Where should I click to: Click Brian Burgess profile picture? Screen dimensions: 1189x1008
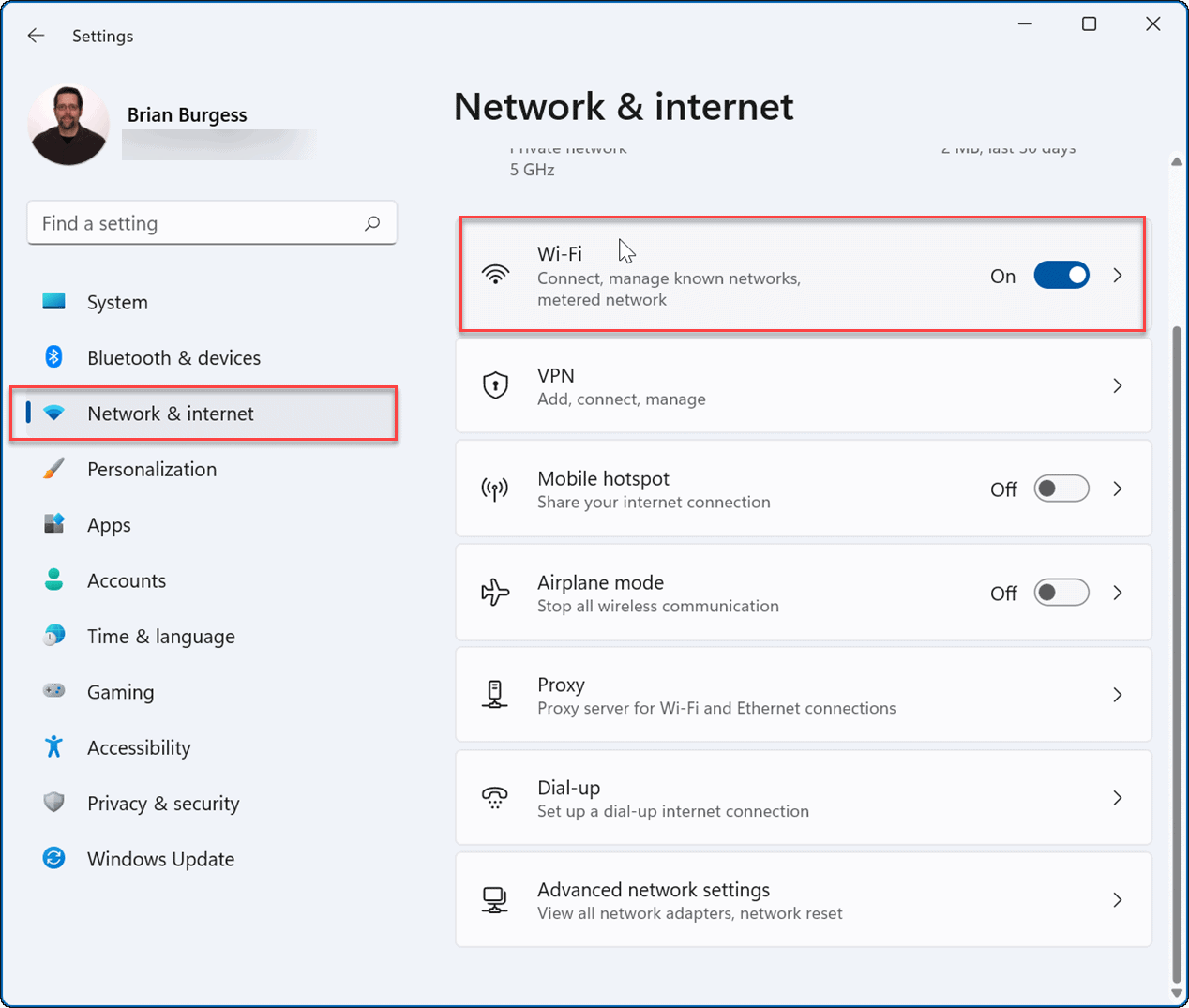[68, 125]
